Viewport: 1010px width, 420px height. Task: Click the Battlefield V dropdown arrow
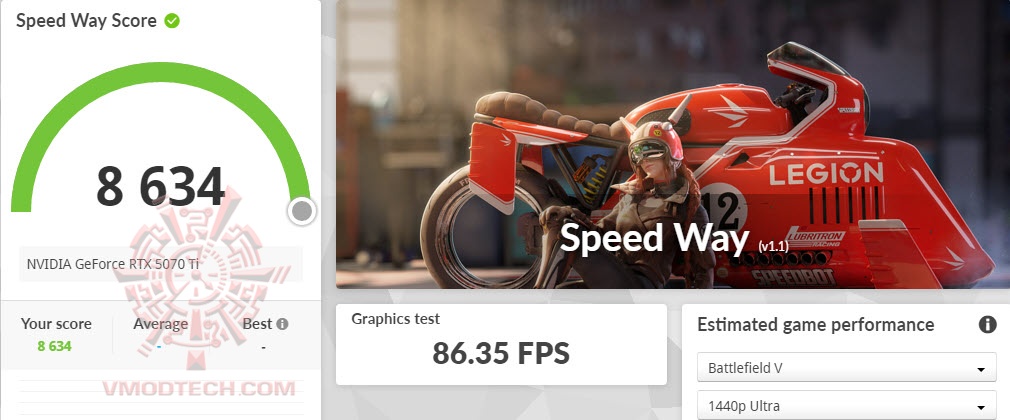point(981,370)
